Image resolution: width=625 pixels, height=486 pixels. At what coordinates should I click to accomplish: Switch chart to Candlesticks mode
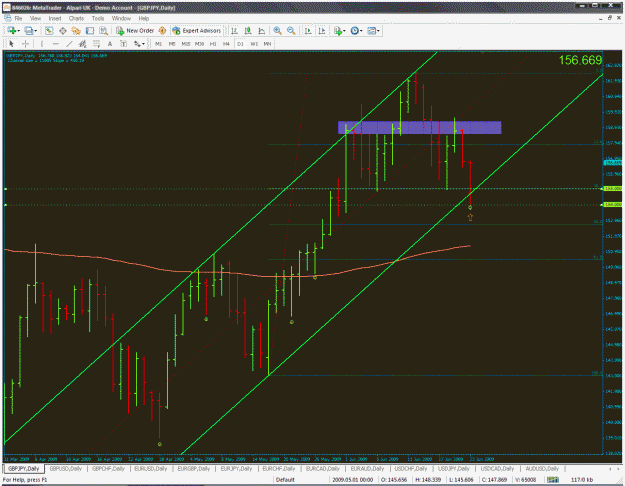pos(248,31)
